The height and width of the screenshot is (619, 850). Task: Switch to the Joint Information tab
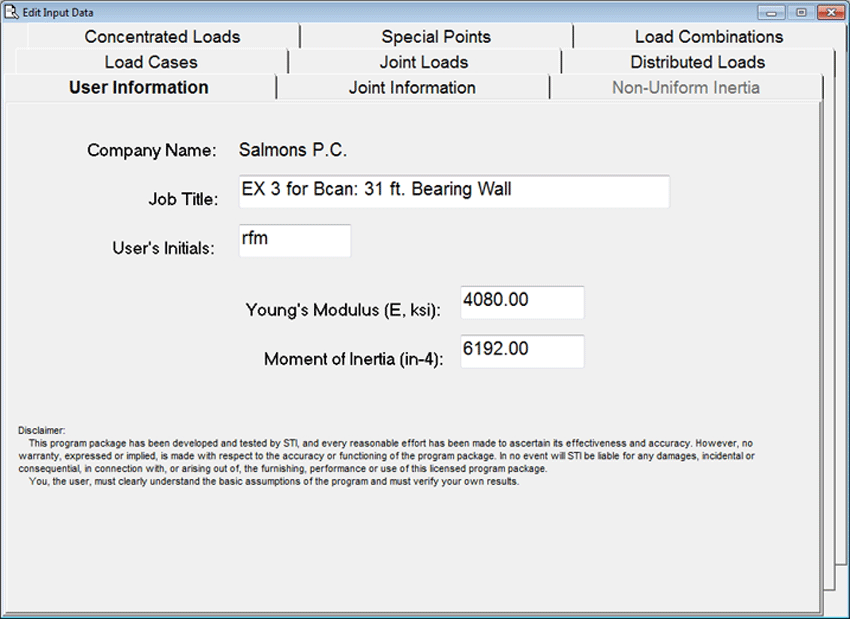pyautogui.click(x=412, y=88)
